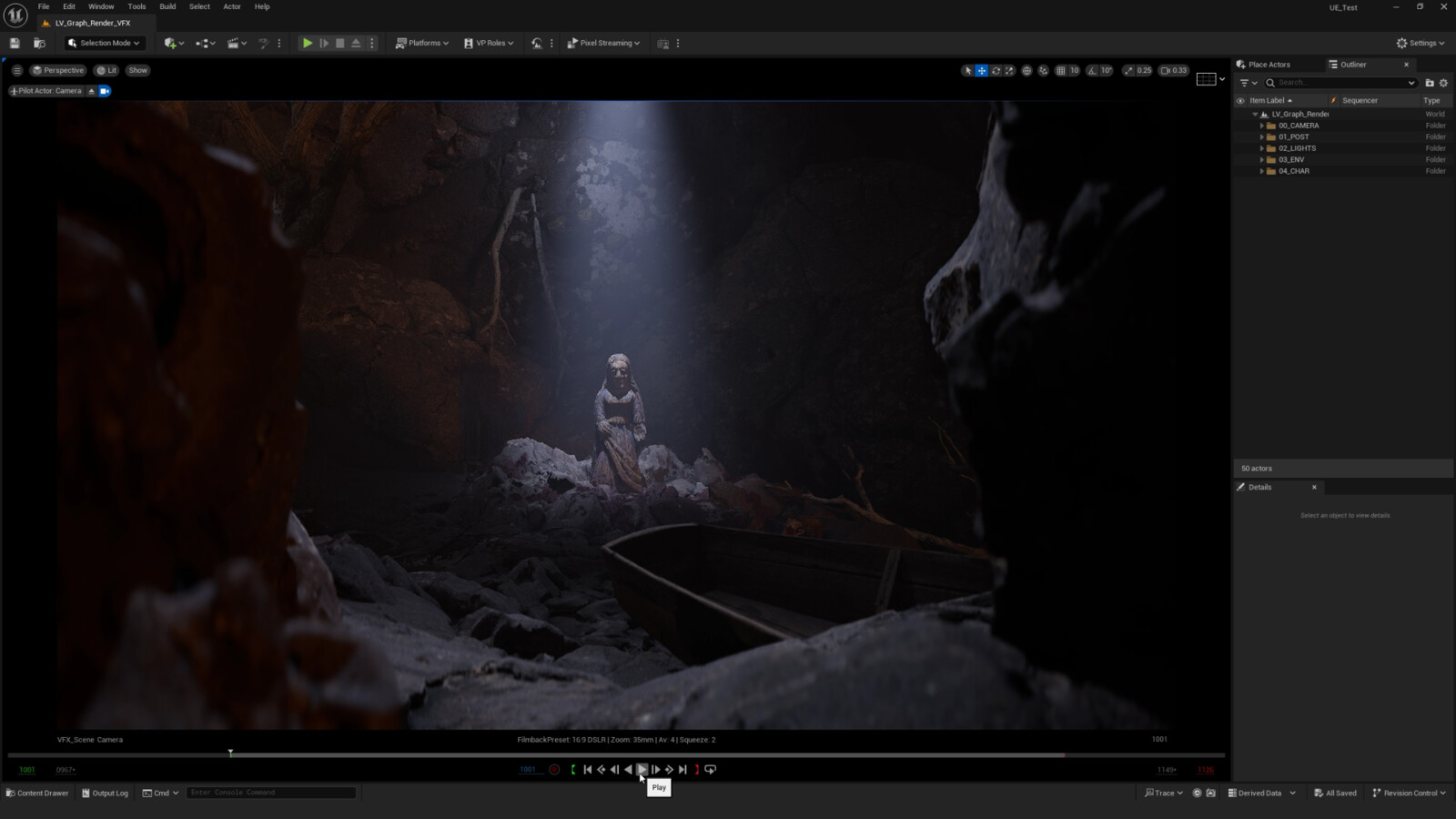Activate the Scale gizmo tool
Screen dimensions: 1456x819
1009,70
